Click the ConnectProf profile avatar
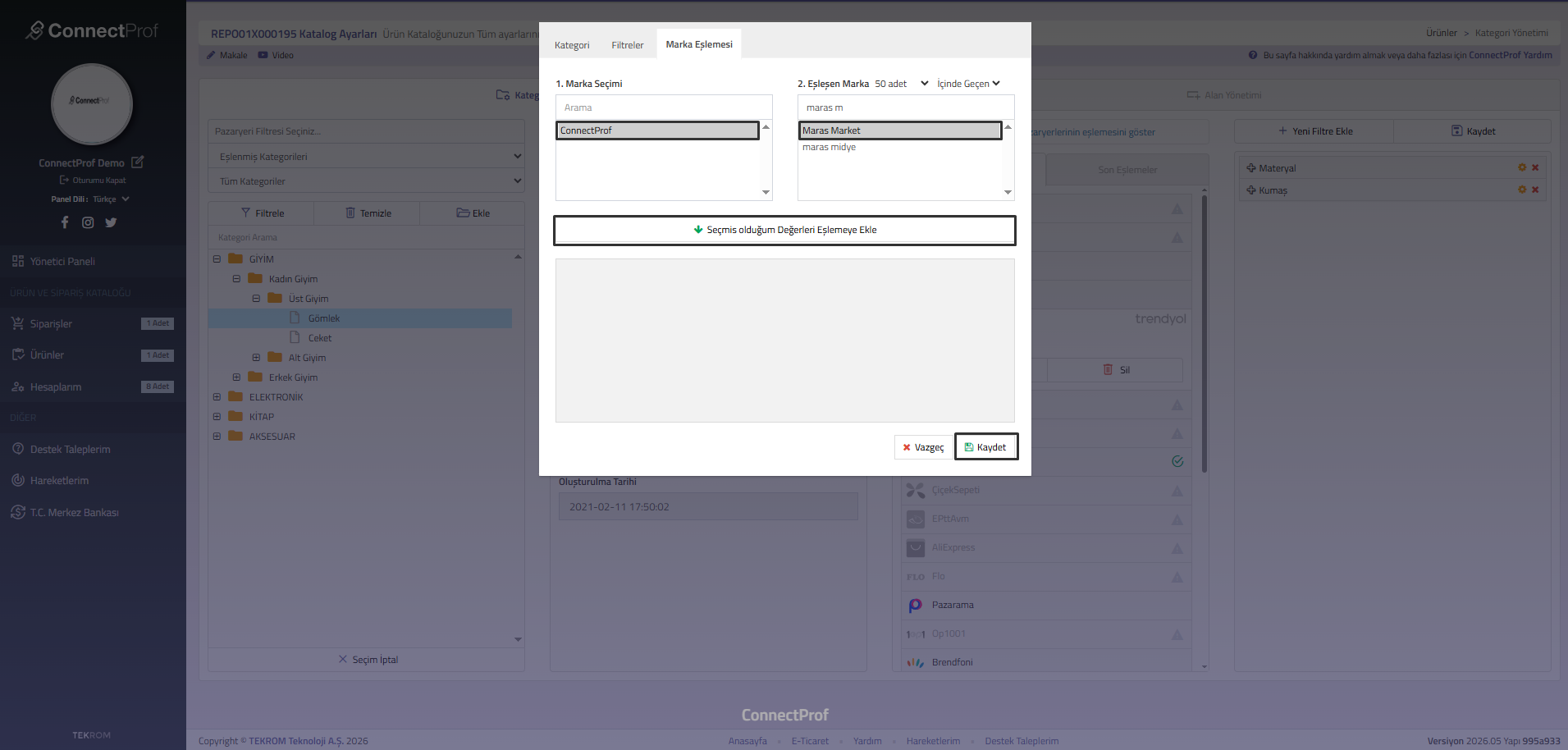The height and width of the screenshot is (750, 1568). (x=92, y=104)
